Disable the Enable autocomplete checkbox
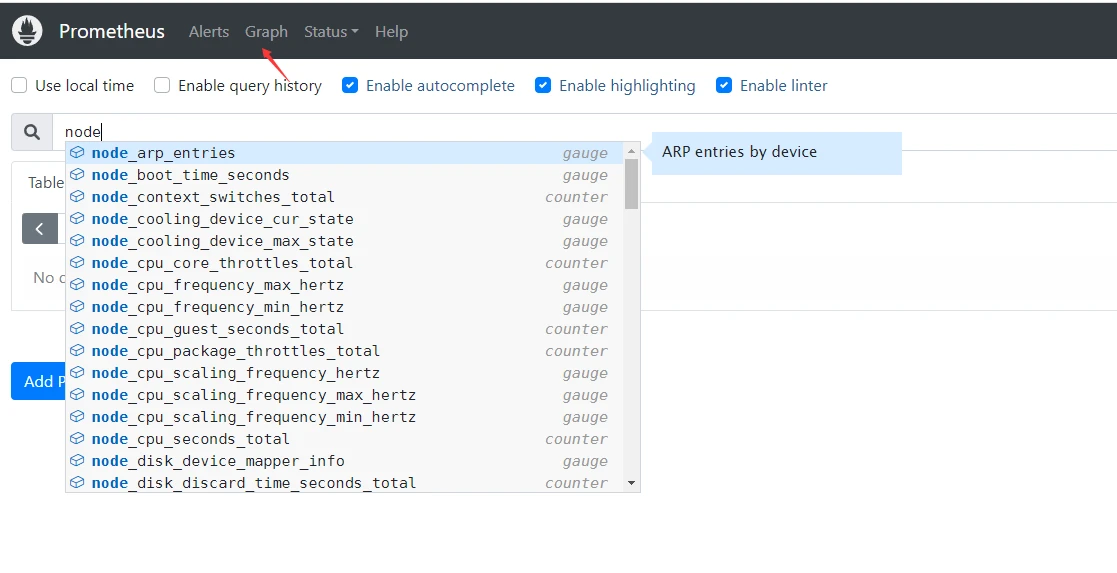Viewport: 1117px width, 573px height. [x=350, y=86]
